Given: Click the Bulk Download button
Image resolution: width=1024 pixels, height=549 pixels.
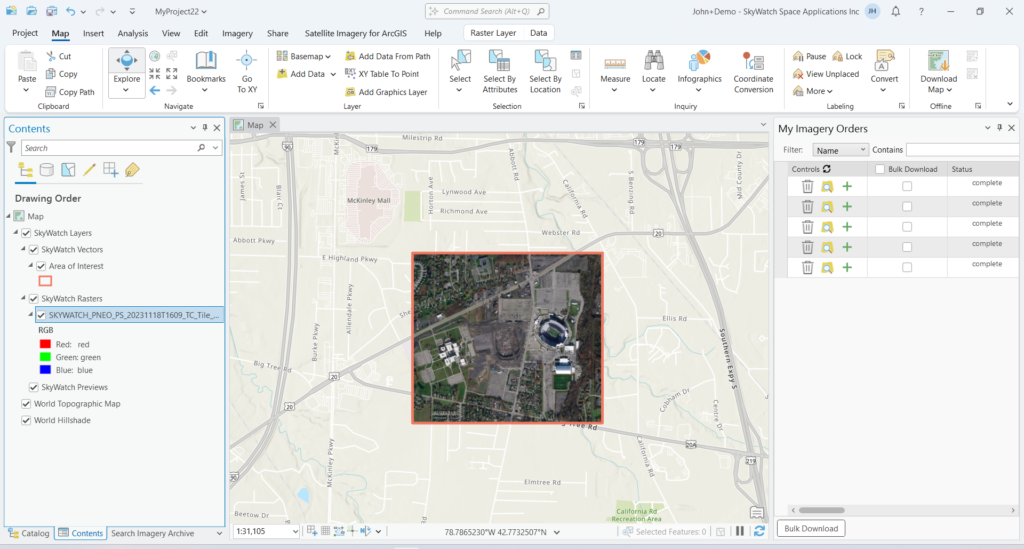Looking at the screenshot, I should 810,528.
